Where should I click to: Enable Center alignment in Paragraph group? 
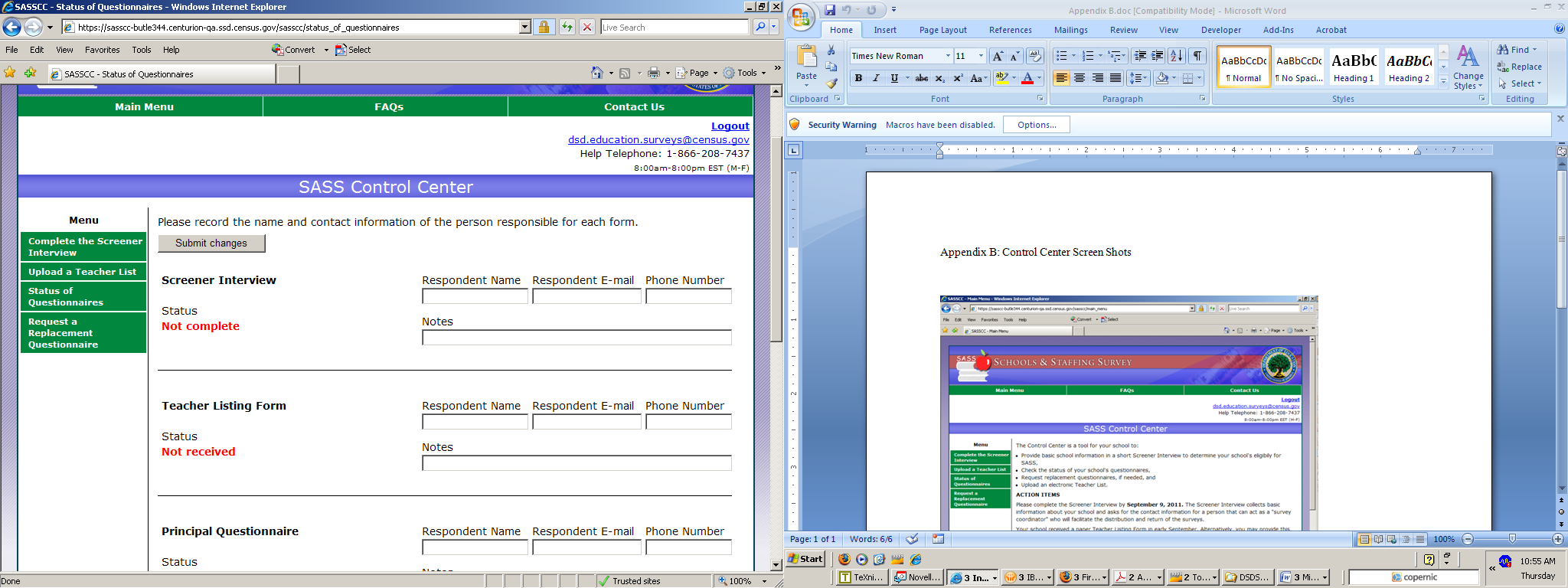click(x=1080, y=78)
